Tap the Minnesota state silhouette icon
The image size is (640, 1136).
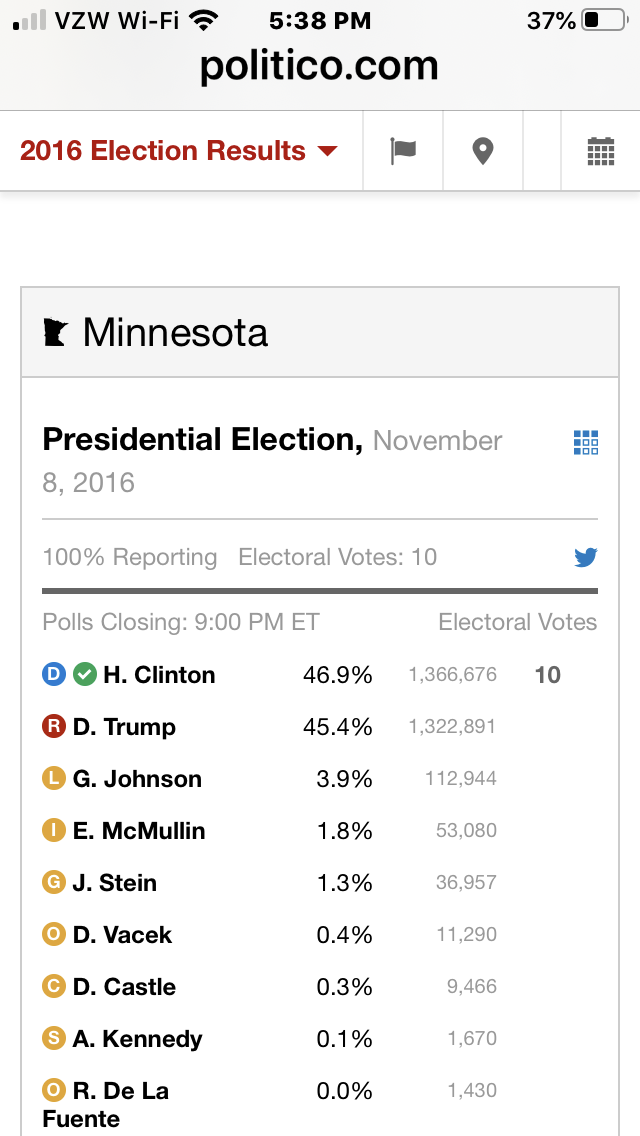tap(56, 332)
